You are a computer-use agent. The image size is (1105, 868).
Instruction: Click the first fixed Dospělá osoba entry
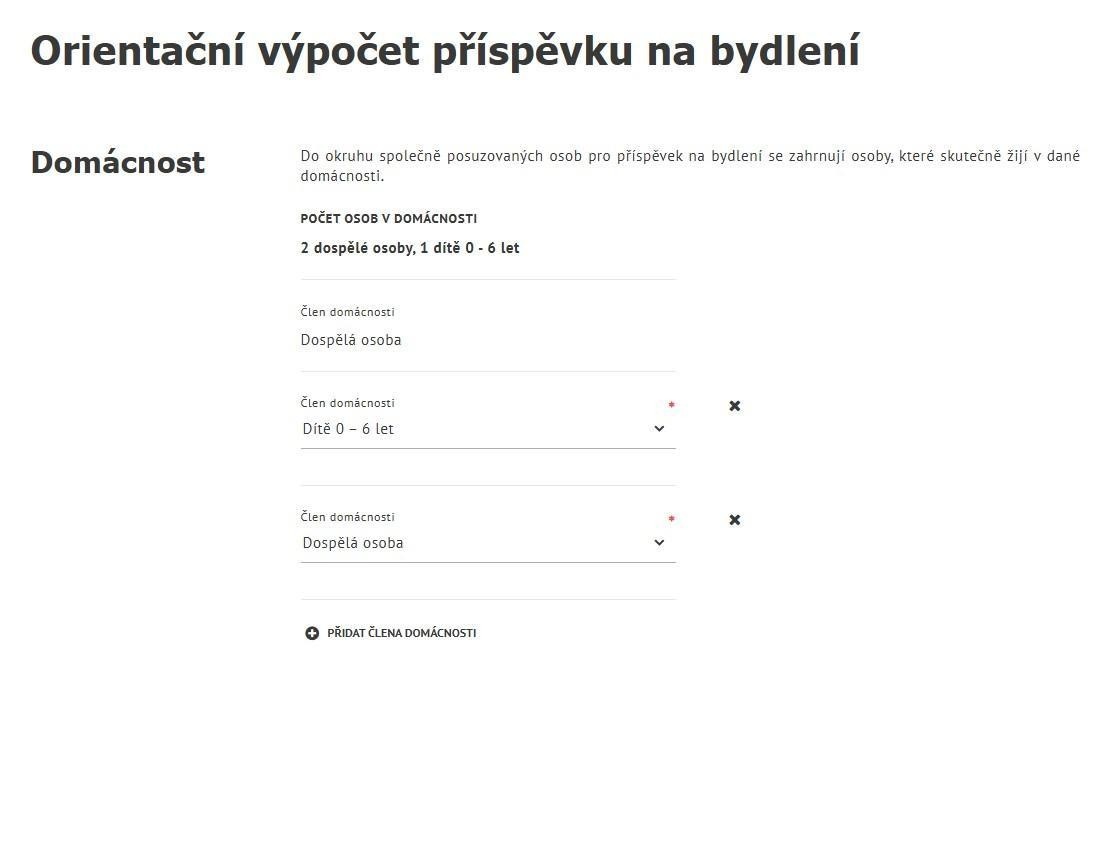click(351, 340)
